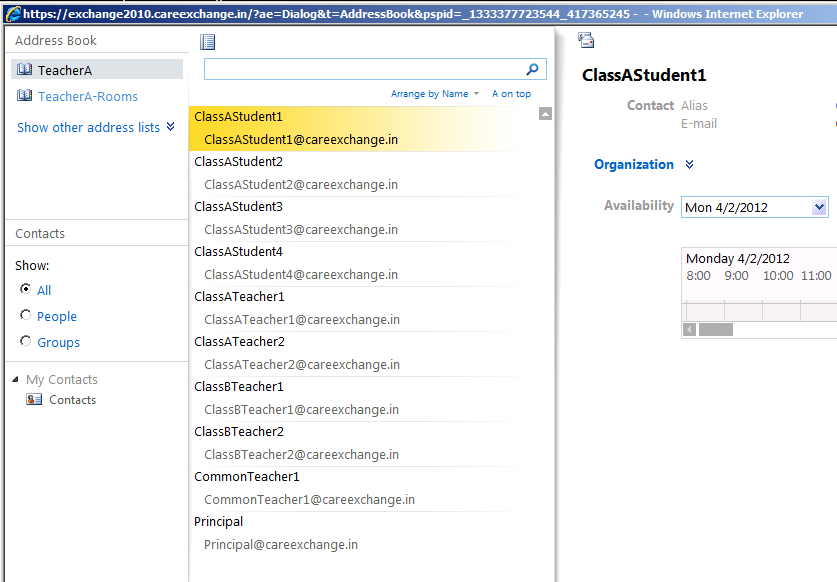Image resolution: width=837 pixels, height=582 pixels.
Task: Click the TeacherA-Rooms address book icon
Action: point(25,96)
